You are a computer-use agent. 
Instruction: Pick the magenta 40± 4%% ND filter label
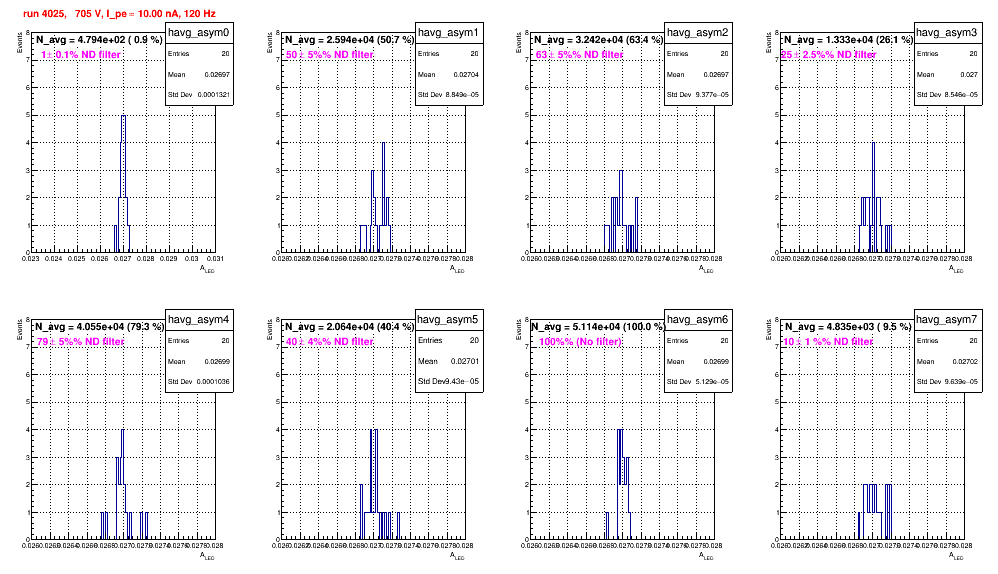[330, 342]
